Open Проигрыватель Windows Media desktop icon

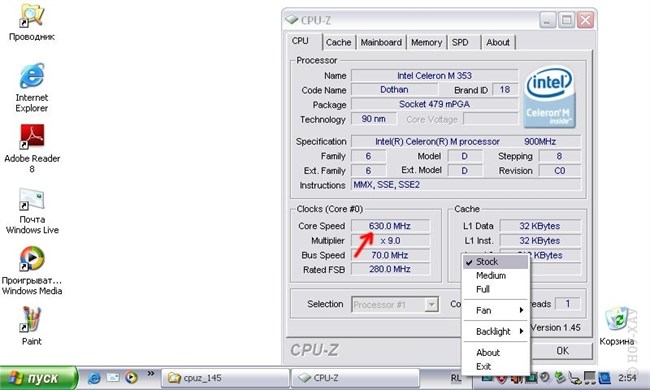pos(32,270)
